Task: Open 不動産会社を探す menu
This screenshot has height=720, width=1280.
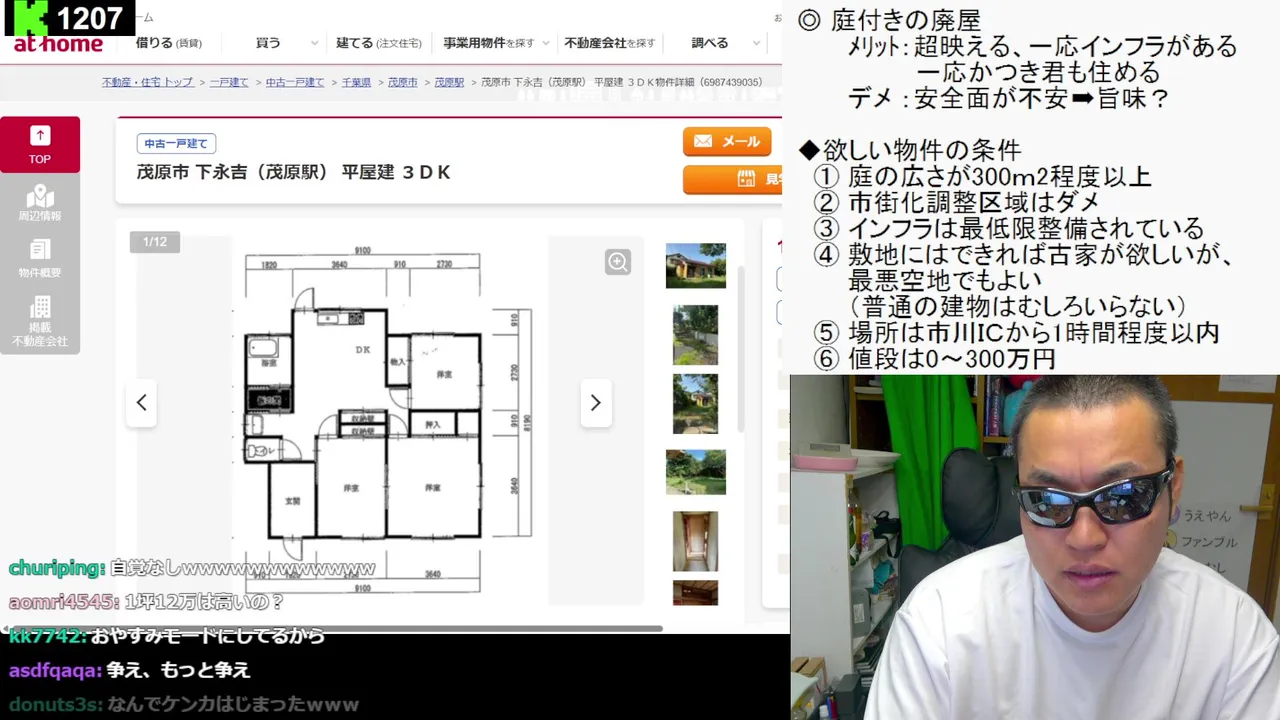Action: tap(610, 43)
